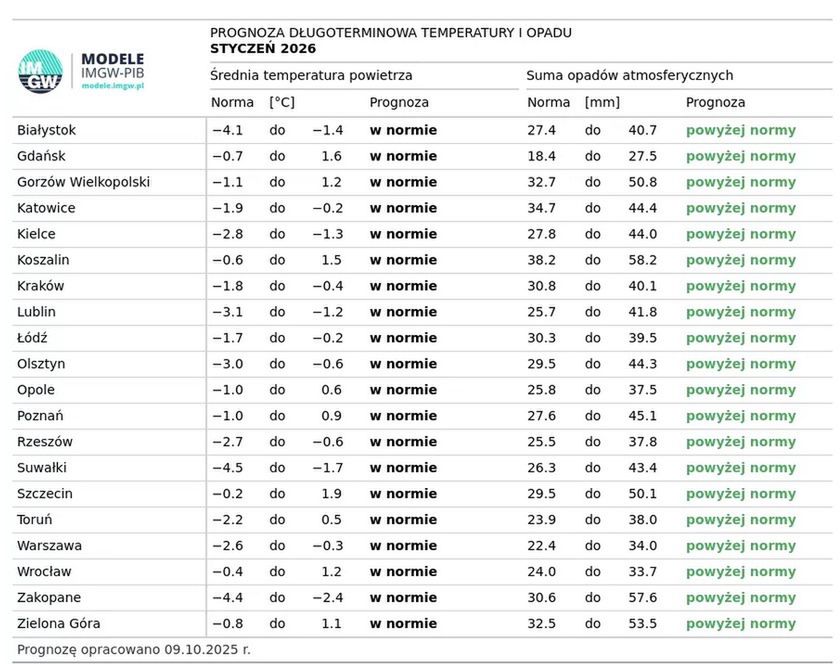This screenshot has height=664, width=840.
Task: Select the Wrocław row name
Action: pos(44,572)
